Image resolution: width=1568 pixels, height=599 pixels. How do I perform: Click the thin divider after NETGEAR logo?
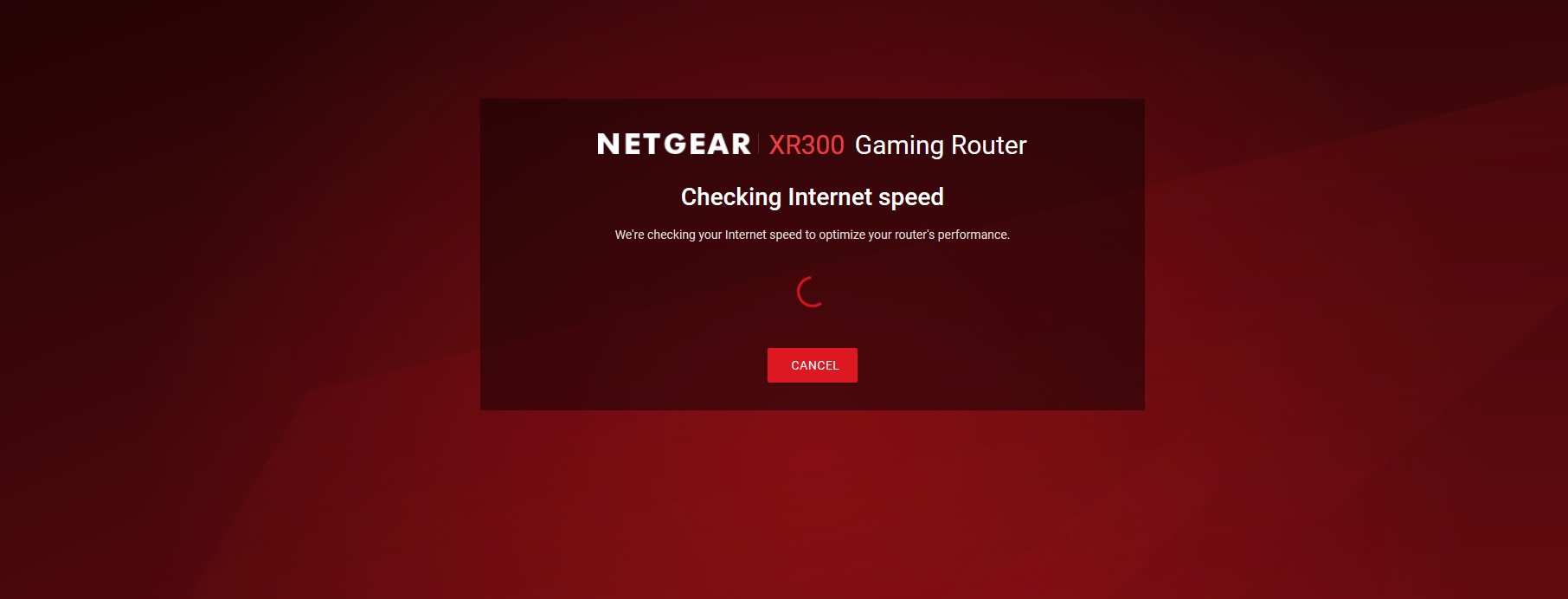pyautogui.click(x=759, y=145)
